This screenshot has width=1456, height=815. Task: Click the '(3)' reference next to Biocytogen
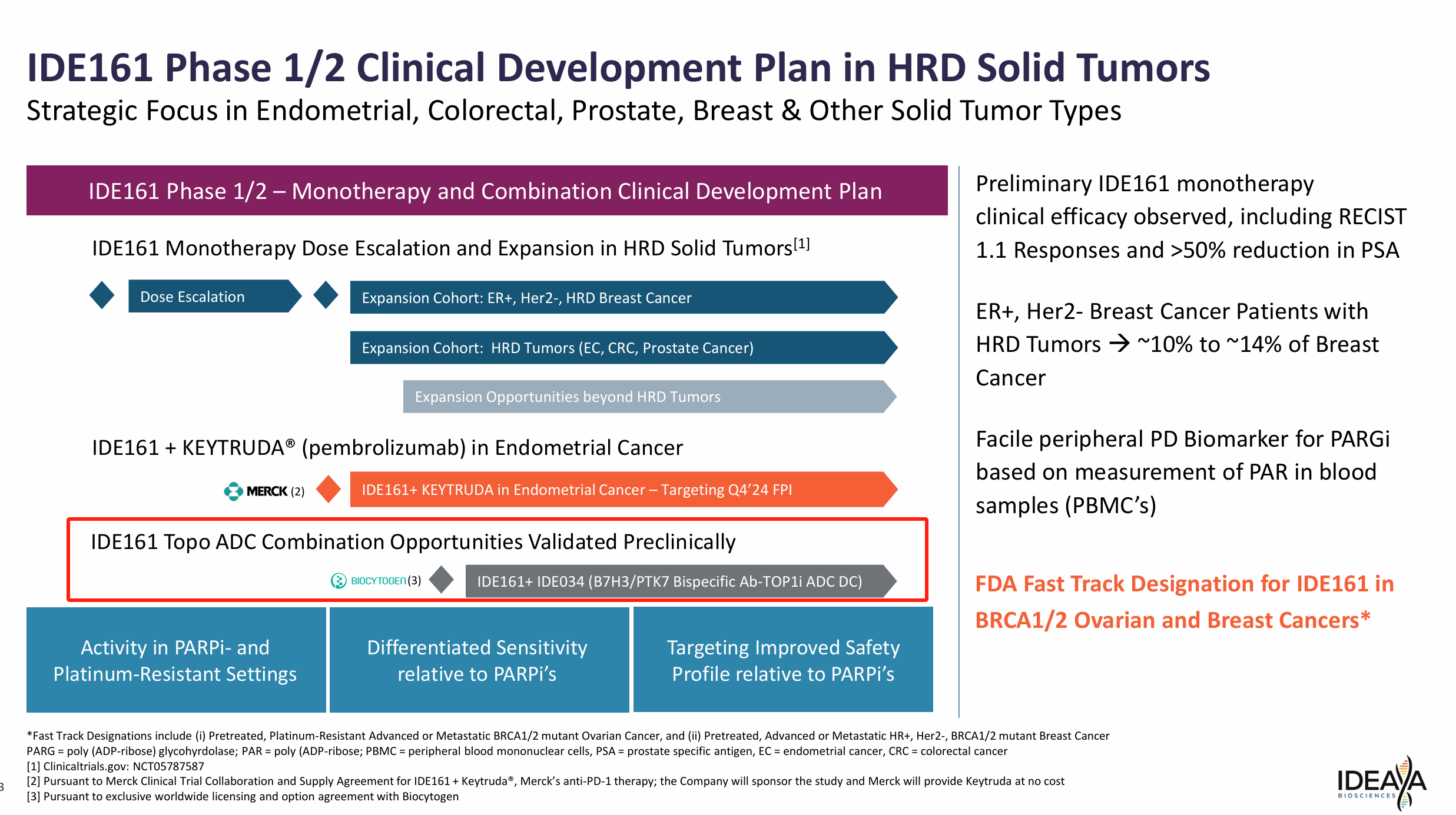[414, 580]
